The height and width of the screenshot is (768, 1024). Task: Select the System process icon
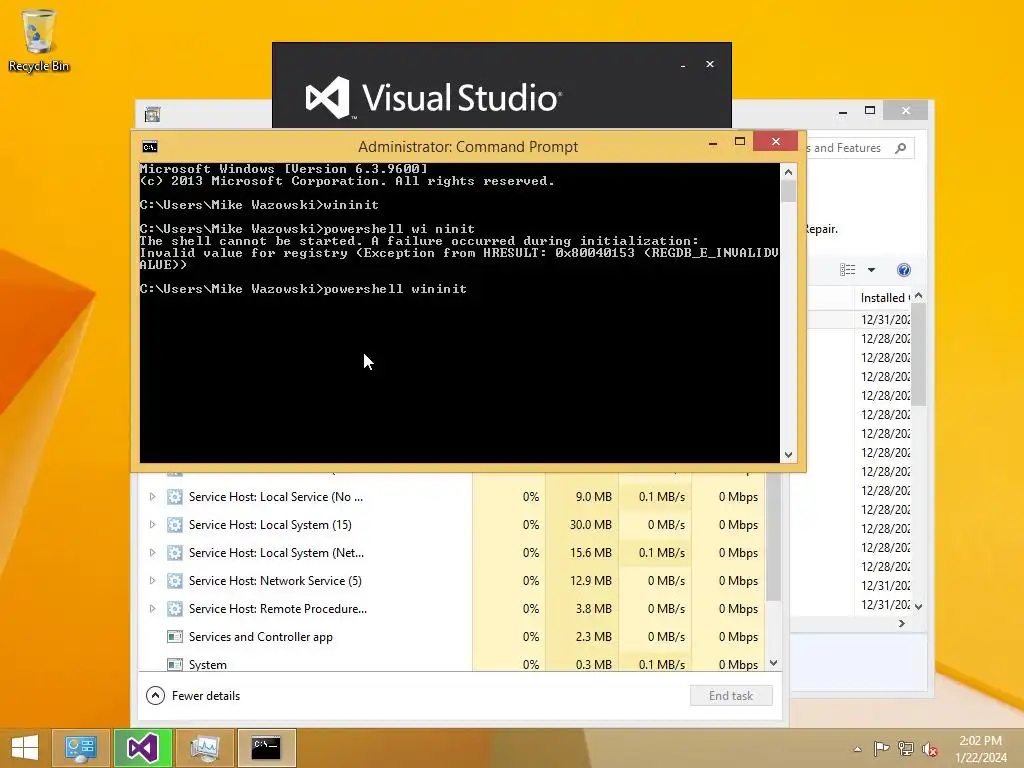[x=174, y=665]
